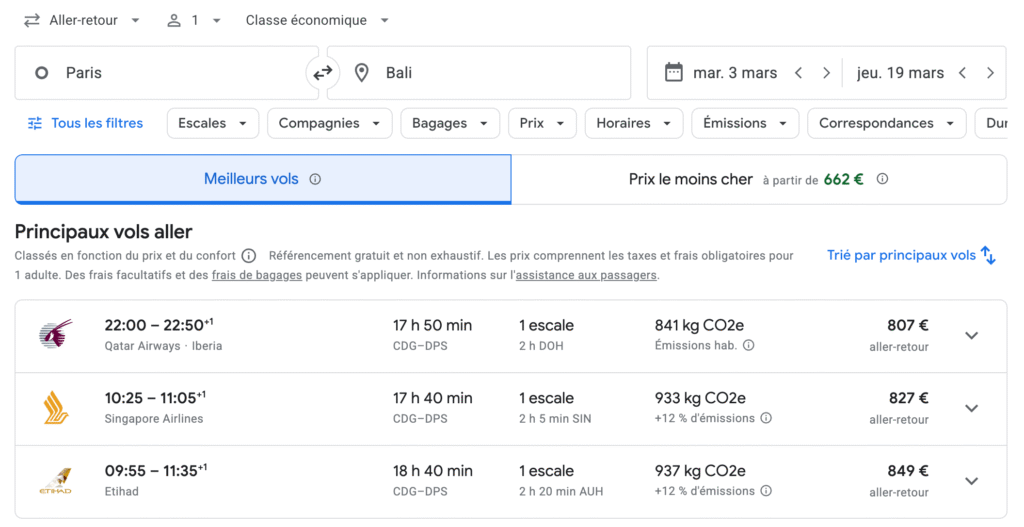Image resolution: width=1024 pixels, height=527 pixels.
Task: Click emissions info icon for Singapore Airlines flight
Action: tap(766, 418)
